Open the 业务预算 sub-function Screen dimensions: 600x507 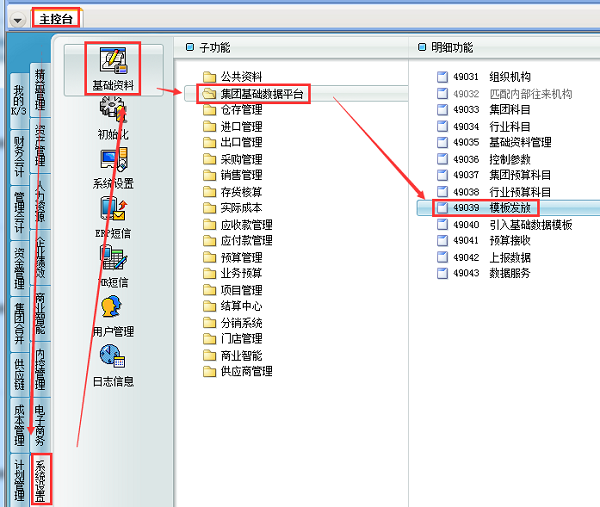232,273
